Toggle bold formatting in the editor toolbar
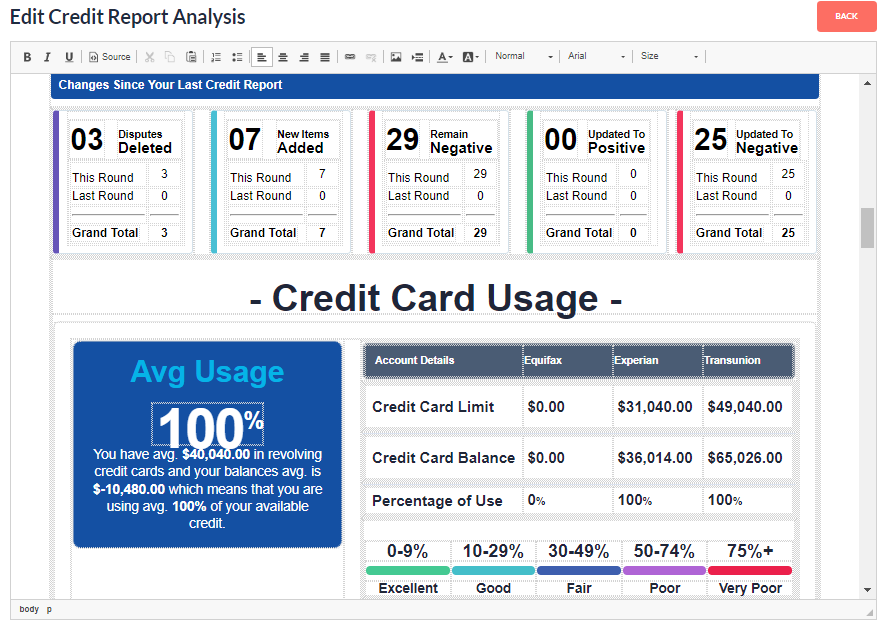This screenshot has height=626, width=888. (27, 57)
